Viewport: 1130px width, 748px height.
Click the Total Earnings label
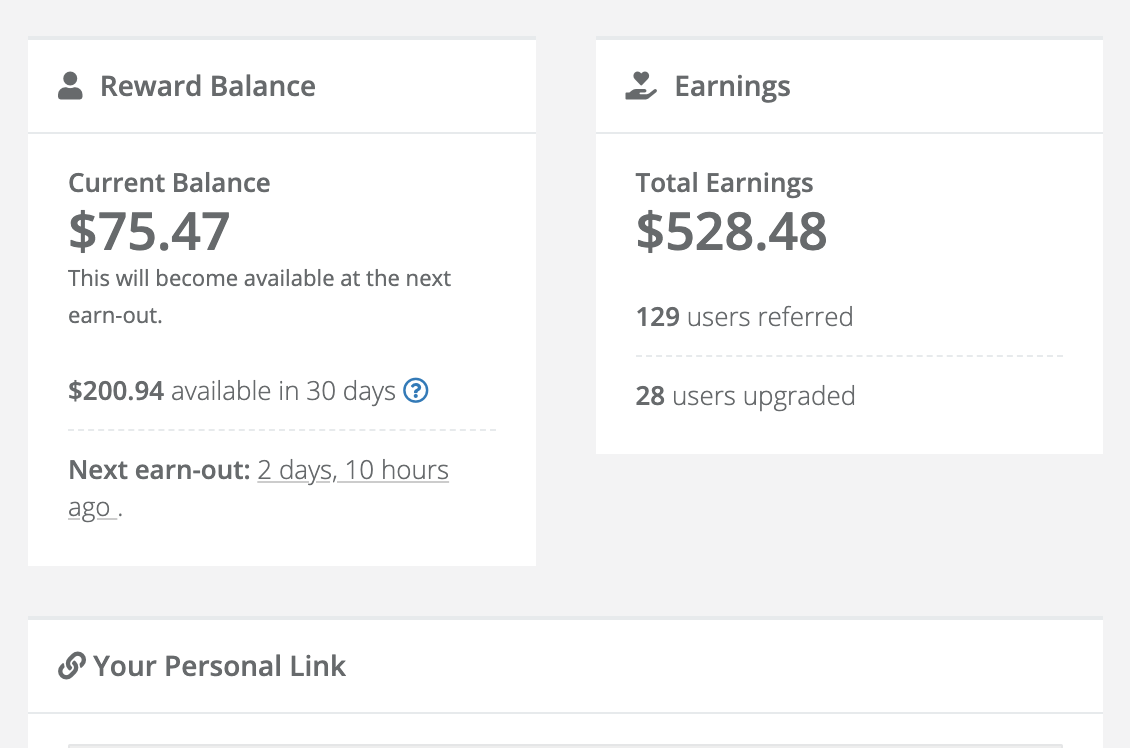point(724,183)
